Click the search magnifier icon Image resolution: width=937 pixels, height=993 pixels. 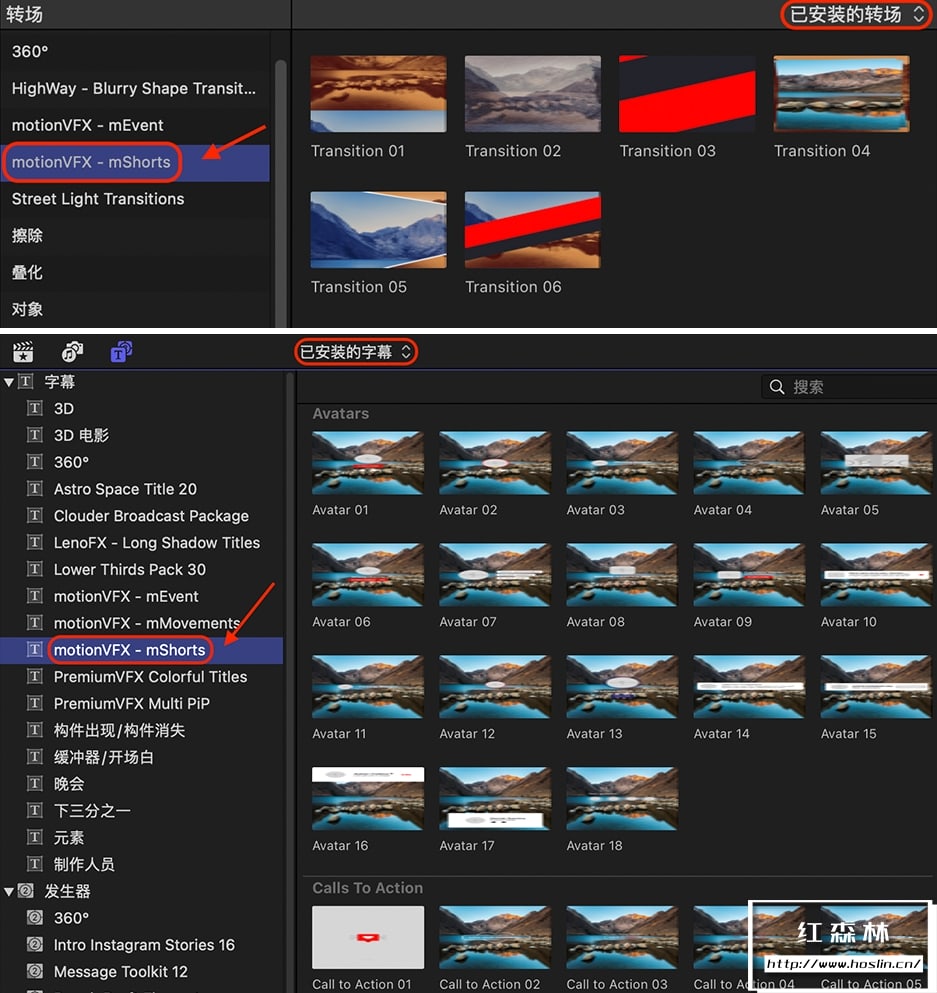777,387
